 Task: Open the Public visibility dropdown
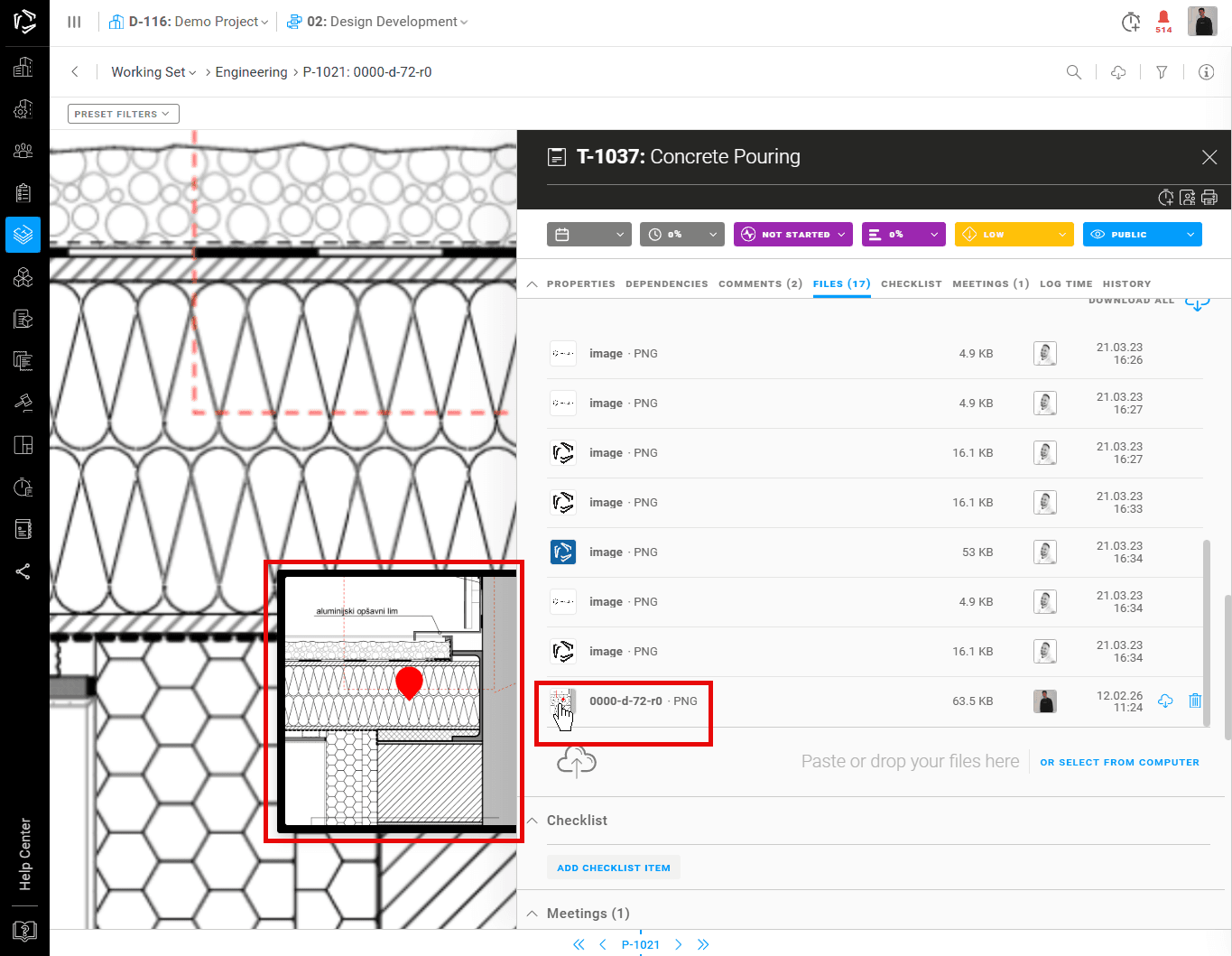(x=1142, y=235)
